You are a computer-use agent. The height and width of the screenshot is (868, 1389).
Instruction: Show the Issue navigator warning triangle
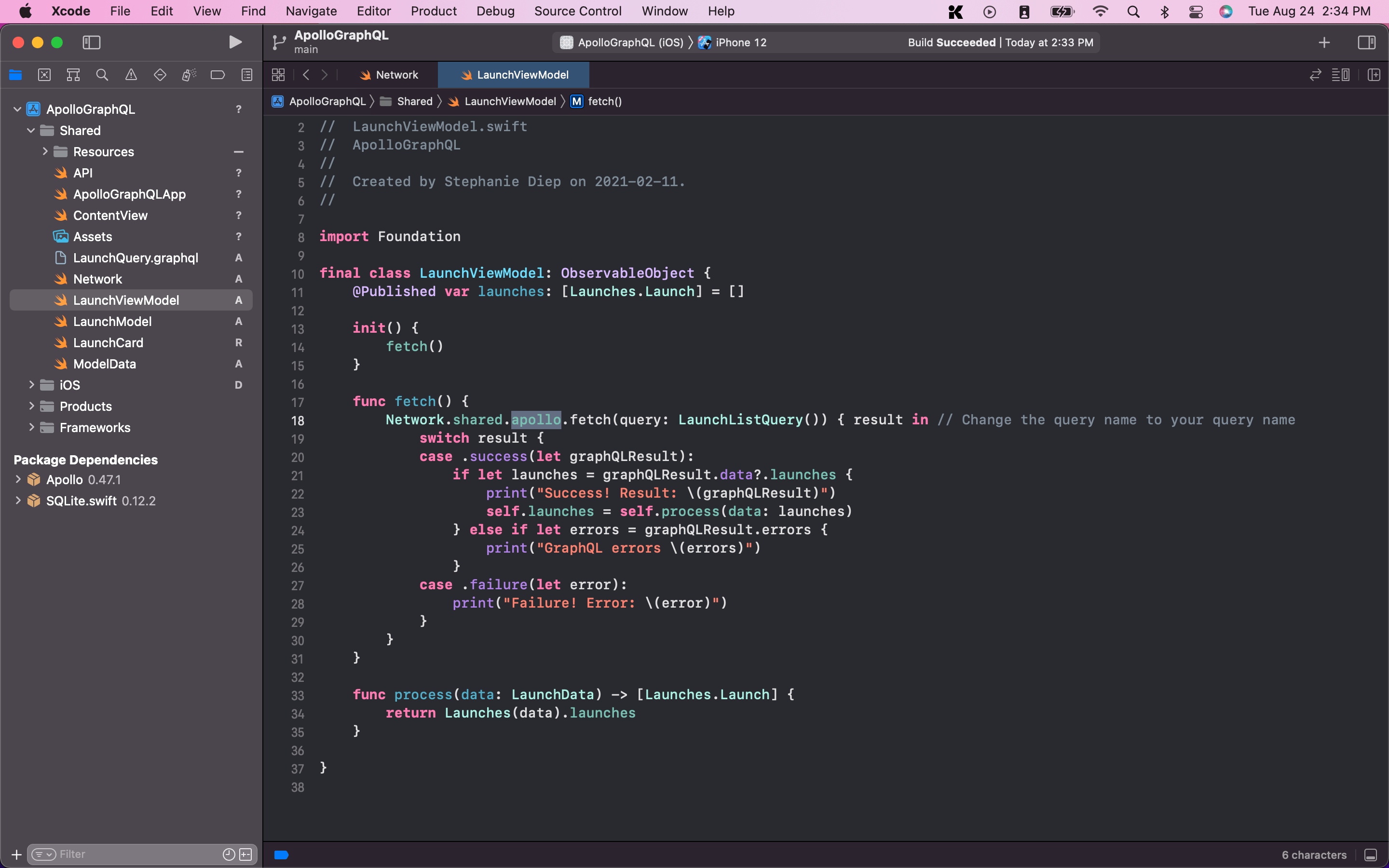tap(132, 75)
